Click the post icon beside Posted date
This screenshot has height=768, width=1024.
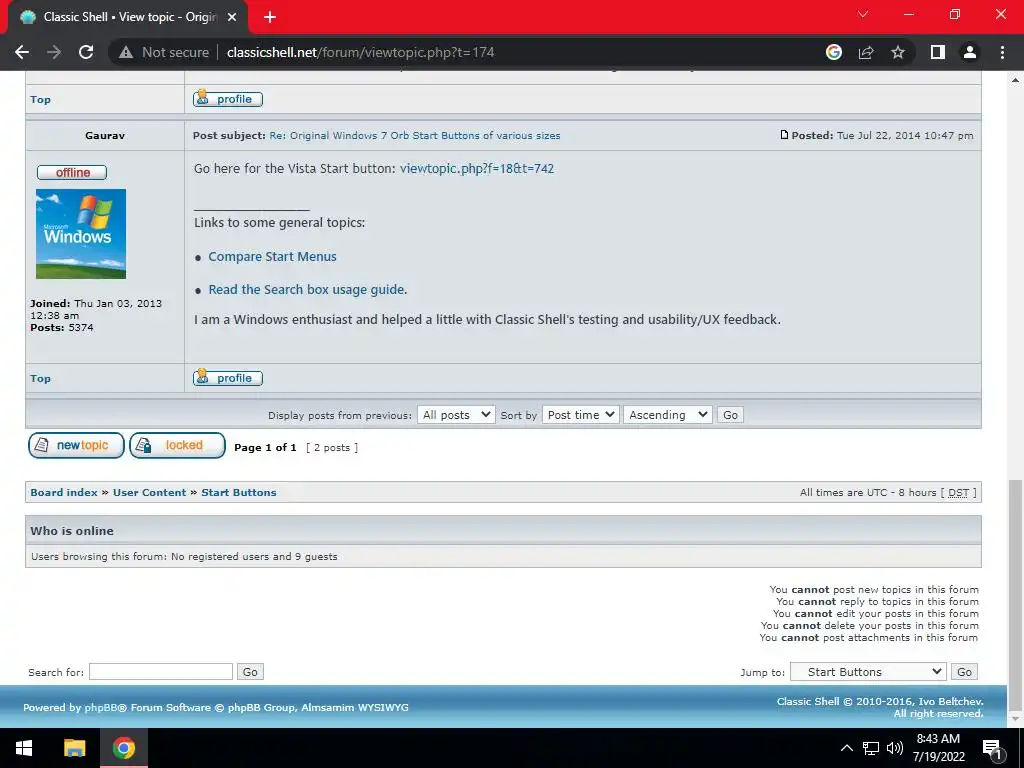tap(784, 135)
